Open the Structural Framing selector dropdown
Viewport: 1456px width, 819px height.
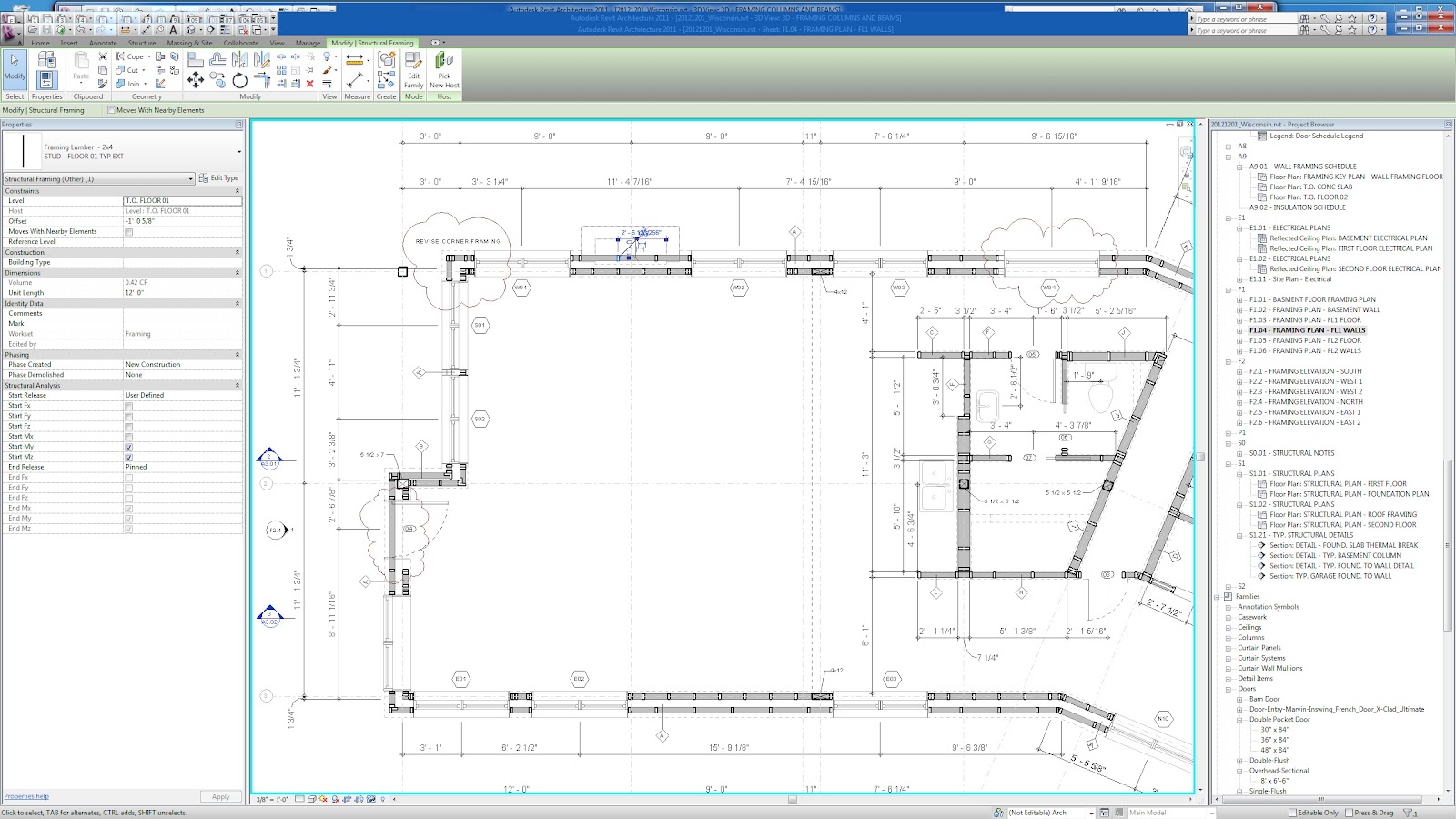tap(191, 178)
